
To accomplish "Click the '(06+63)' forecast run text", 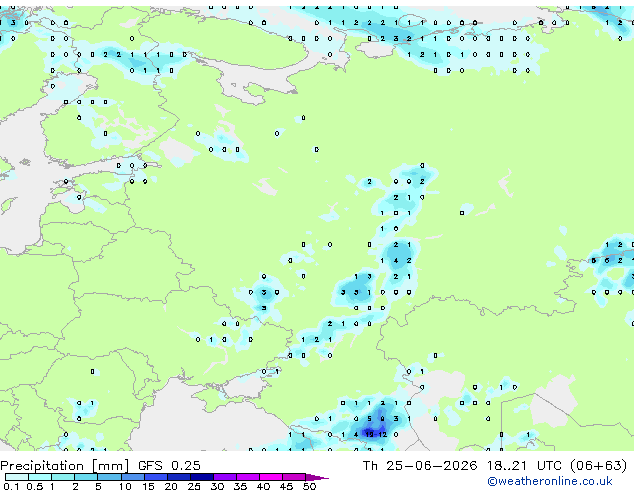I will coord(598,466).
